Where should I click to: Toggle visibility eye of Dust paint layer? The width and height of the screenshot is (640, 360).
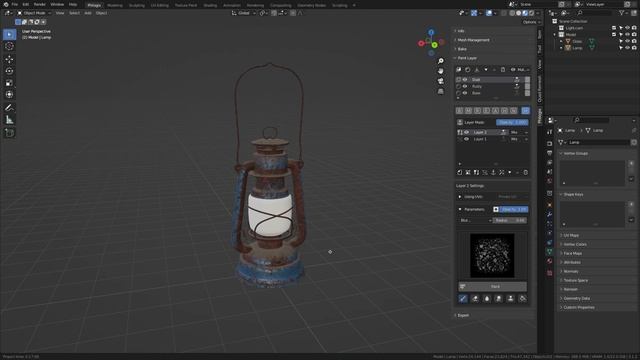coord(465,80)
